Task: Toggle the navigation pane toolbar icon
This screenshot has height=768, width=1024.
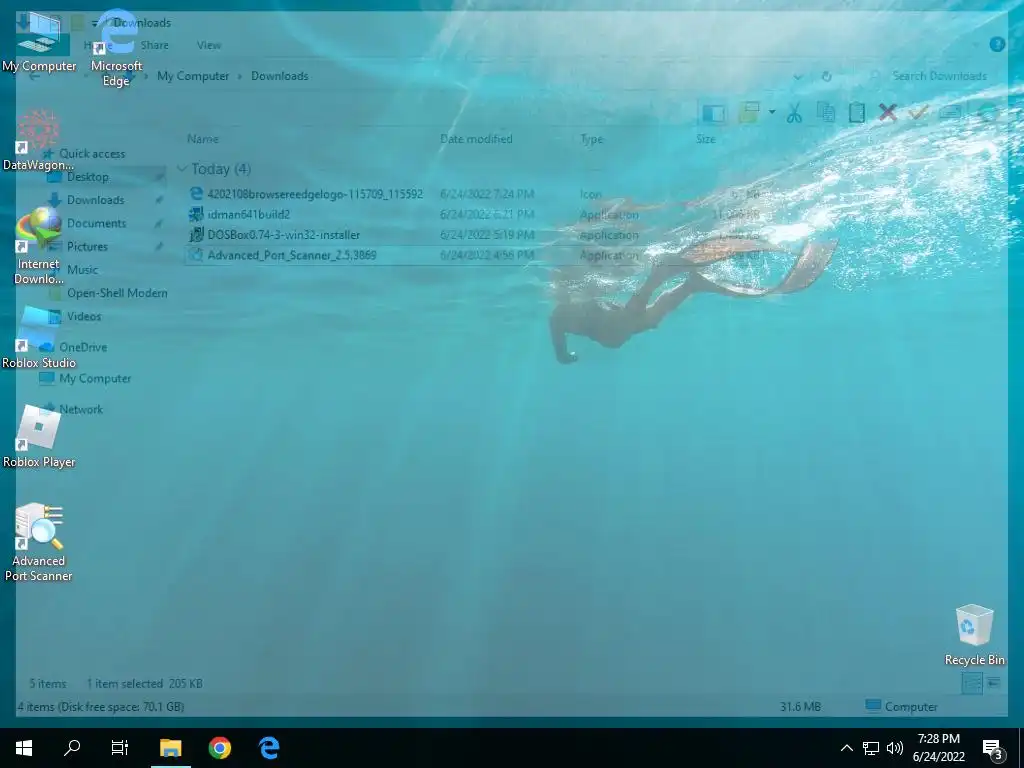Action: pyautogui.click(x=713, y=113)
